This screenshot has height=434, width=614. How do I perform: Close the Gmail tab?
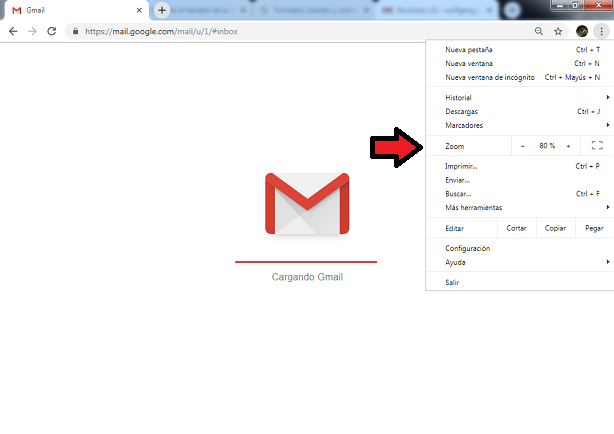pyautogui.click(x=139, y=10)
